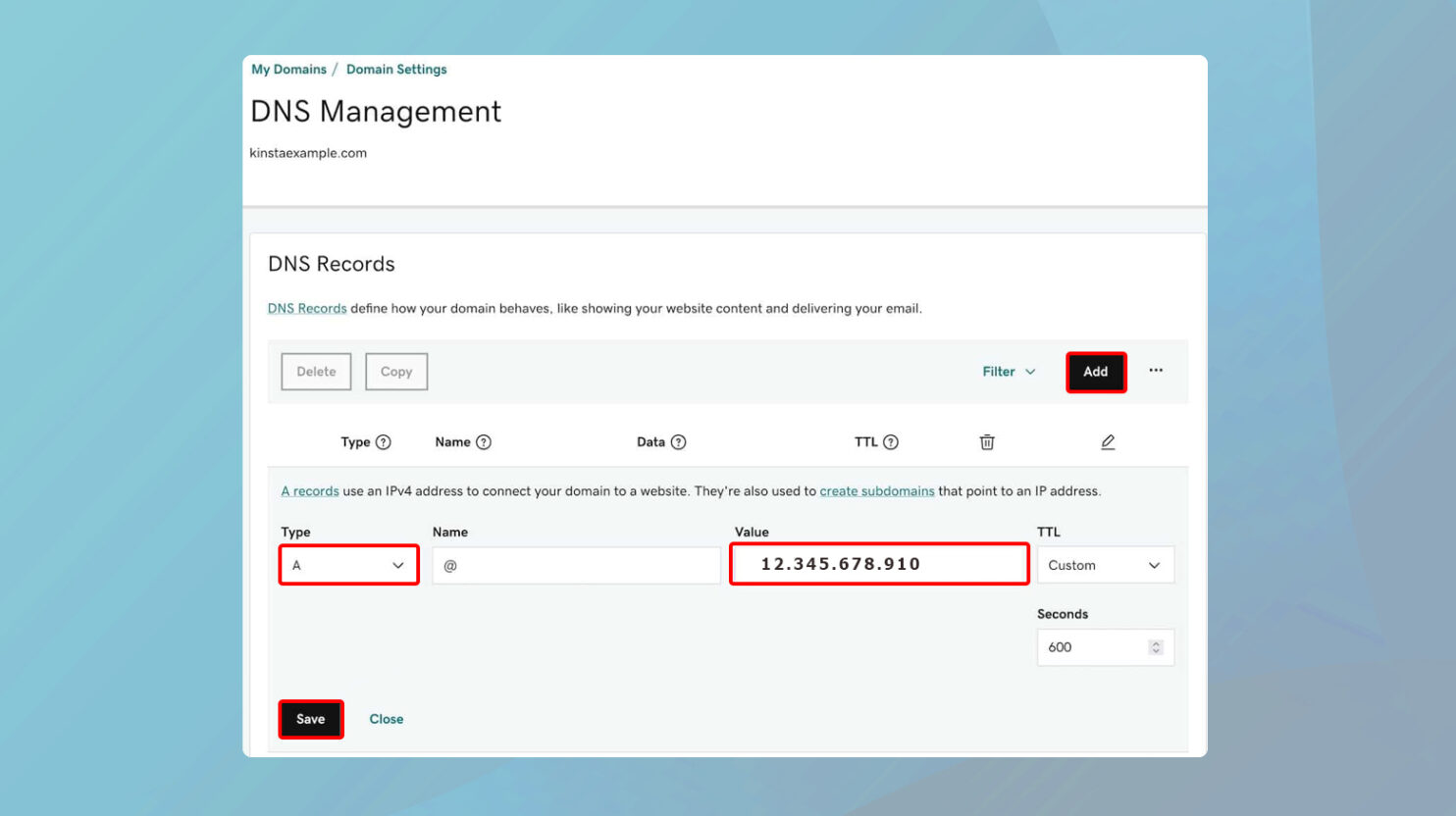Follow the create subdomains link
Screen dimensions: 1456x816
[877, 490]
